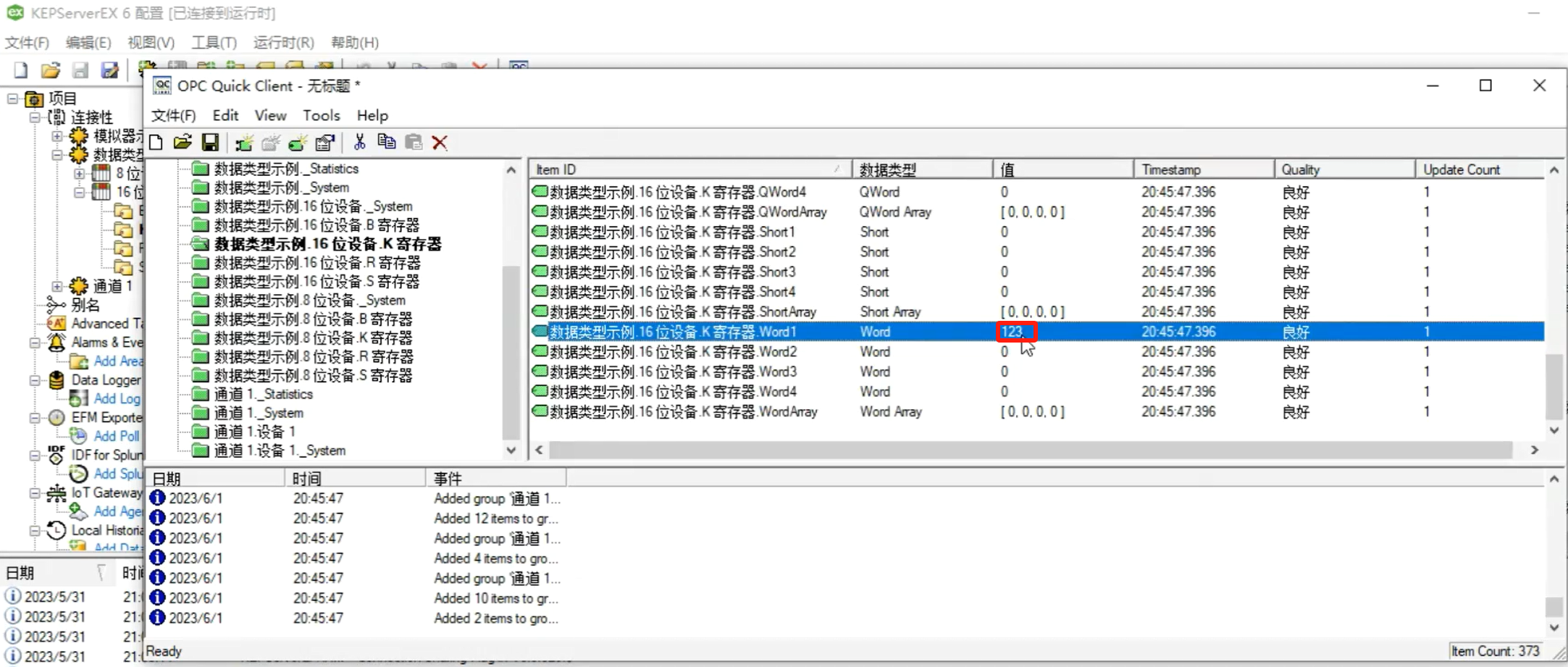Click the Save floppy icon in Quick Client
Viewport: 1568px width, 667px height.
pos(210,143)
